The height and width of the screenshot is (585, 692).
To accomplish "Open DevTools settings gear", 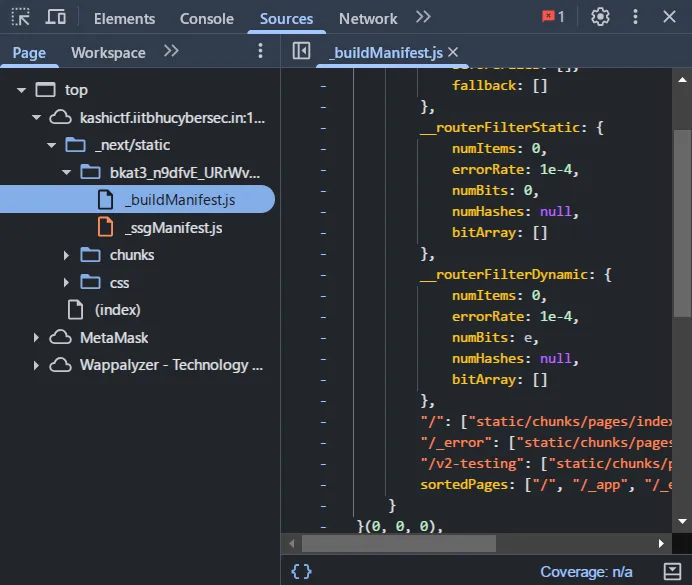I will [600, 17].
